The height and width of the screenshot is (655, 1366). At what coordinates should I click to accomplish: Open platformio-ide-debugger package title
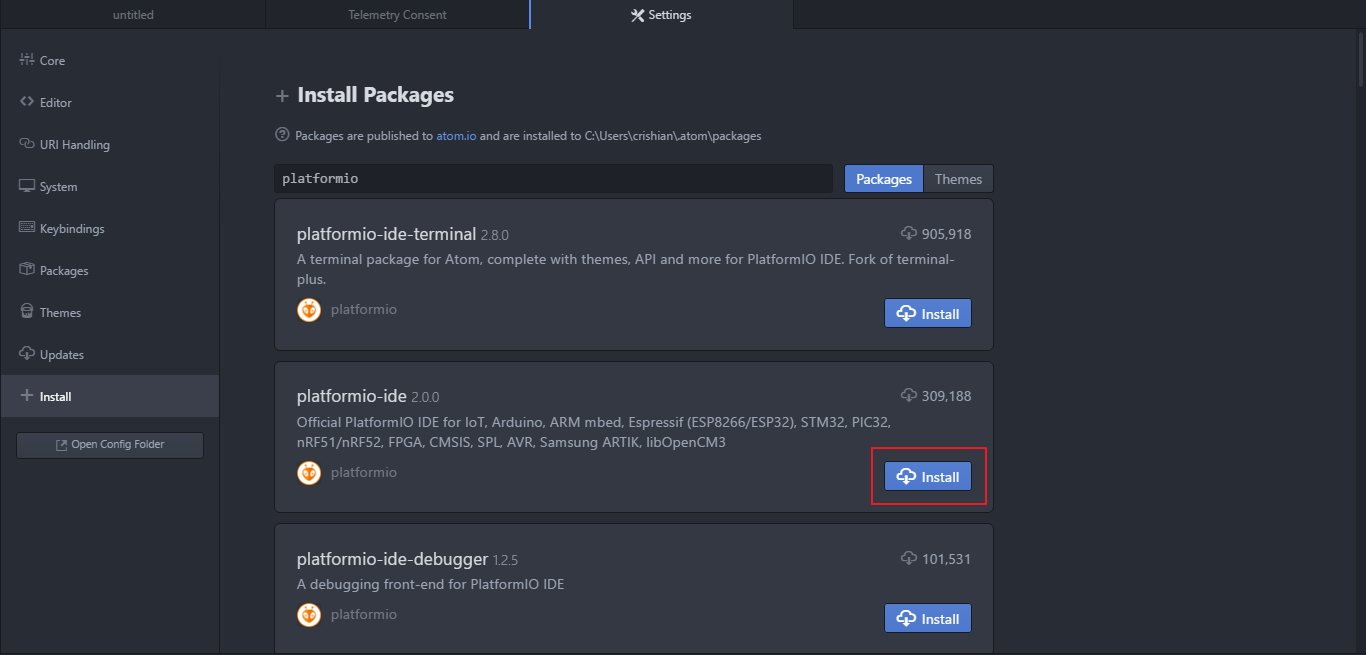pyautogui.click(x=392, y=559)
